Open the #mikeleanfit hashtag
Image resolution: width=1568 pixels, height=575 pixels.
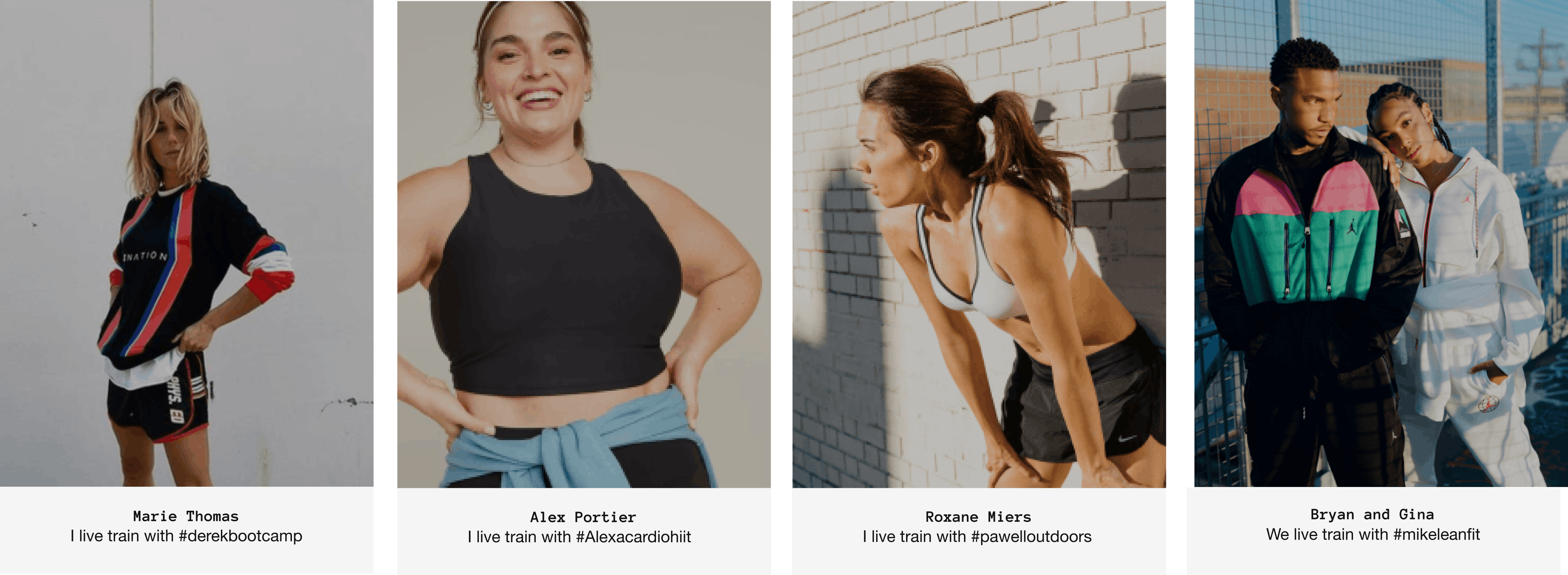[x=1436, y=534]
